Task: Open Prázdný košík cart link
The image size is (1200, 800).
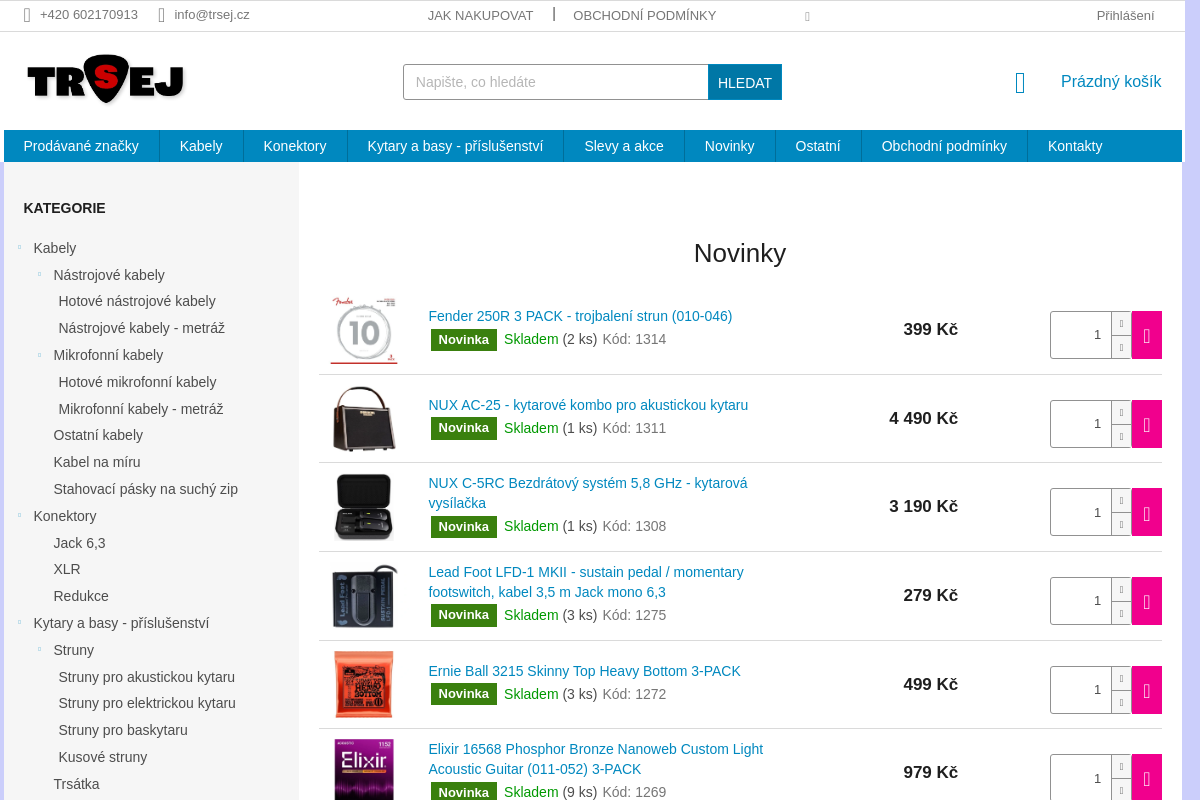Action: click(x=1111, y=82)
